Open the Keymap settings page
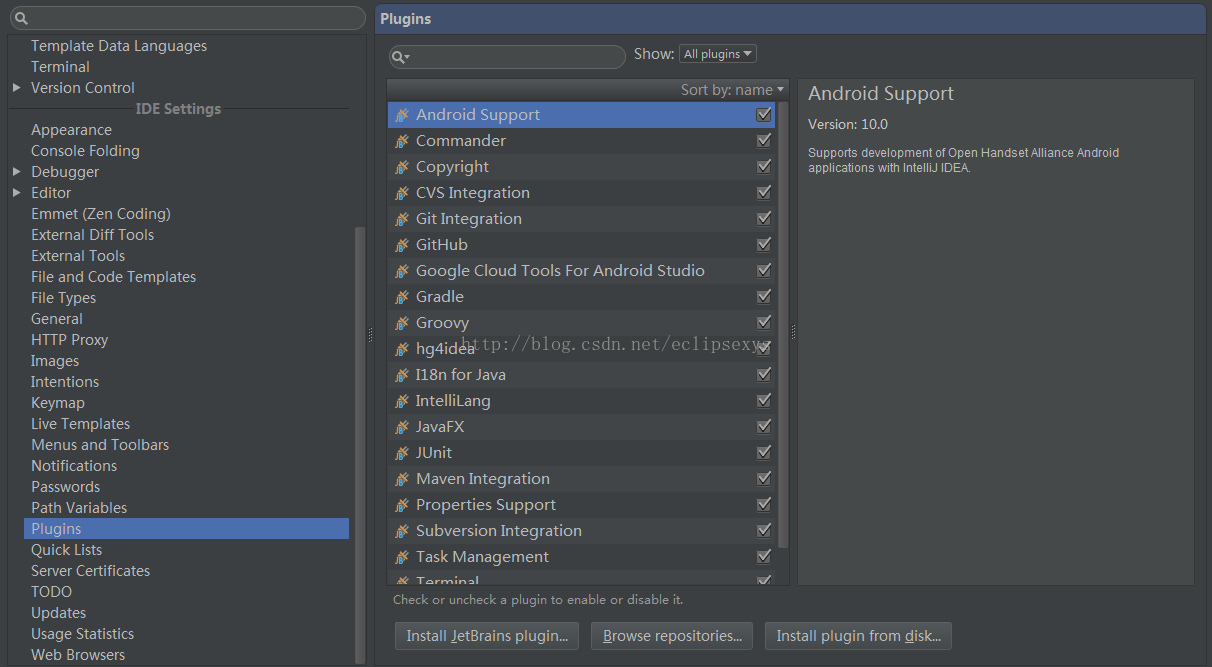 58,403
